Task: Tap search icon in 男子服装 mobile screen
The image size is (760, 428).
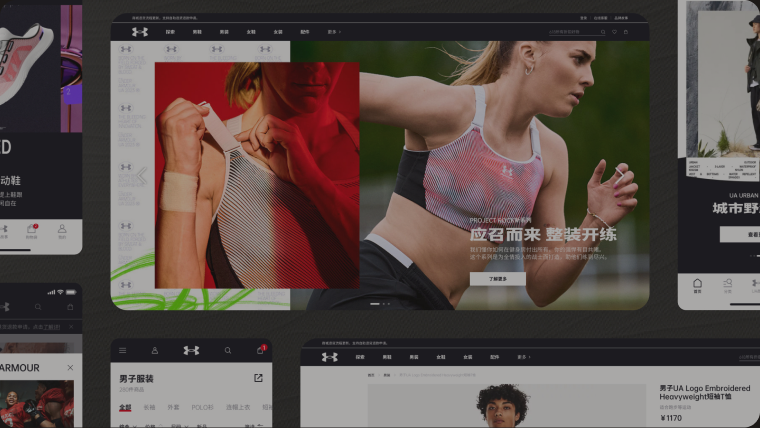Action: click(x=228, y=350)
